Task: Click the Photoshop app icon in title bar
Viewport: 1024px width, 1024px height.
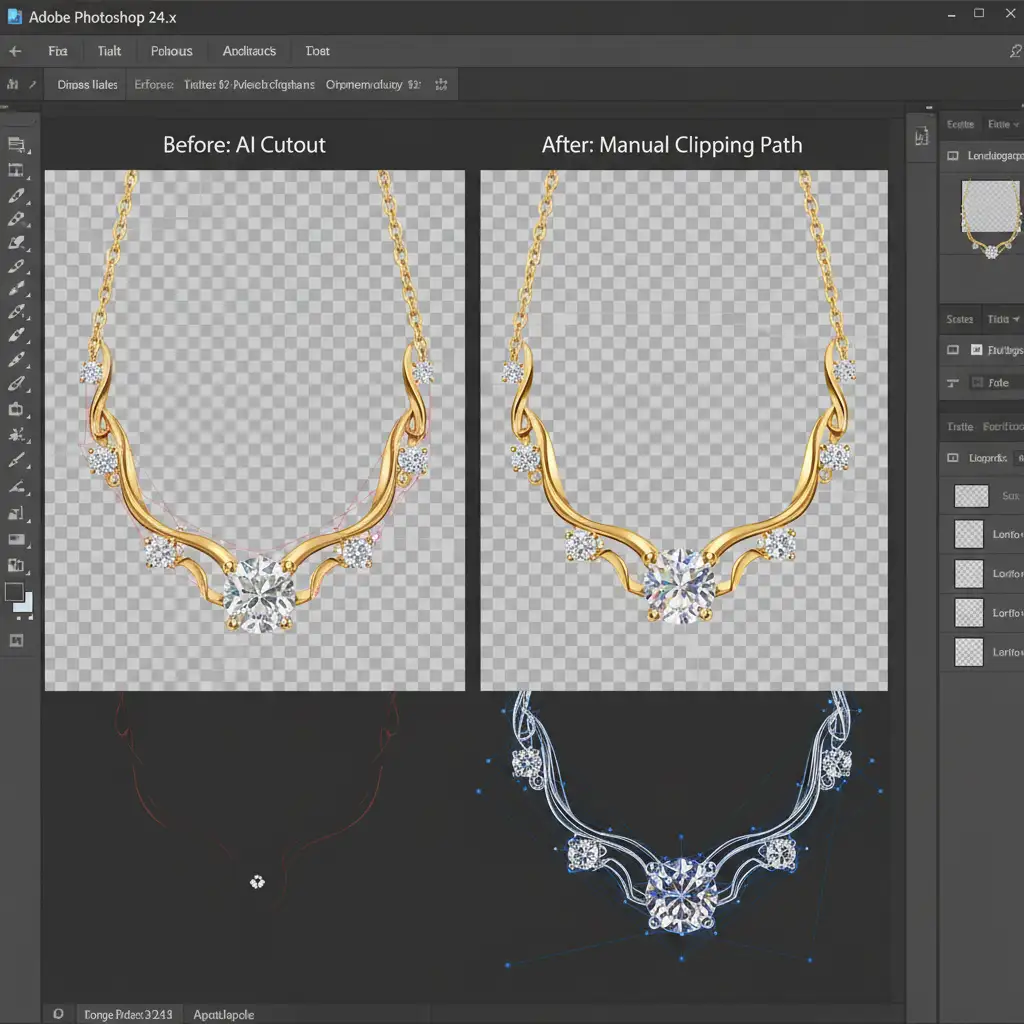Action: pos(15,17)
